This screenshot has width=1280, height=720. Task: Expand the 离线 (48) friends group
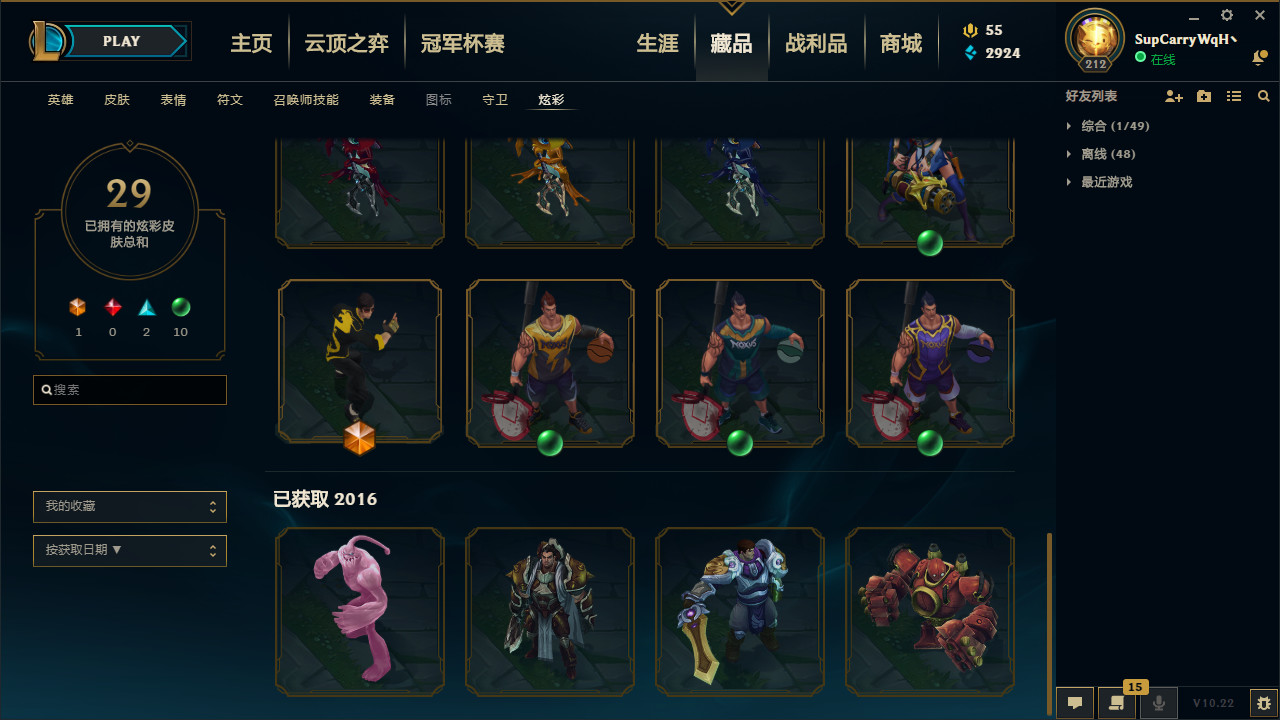coord(1102,154)
